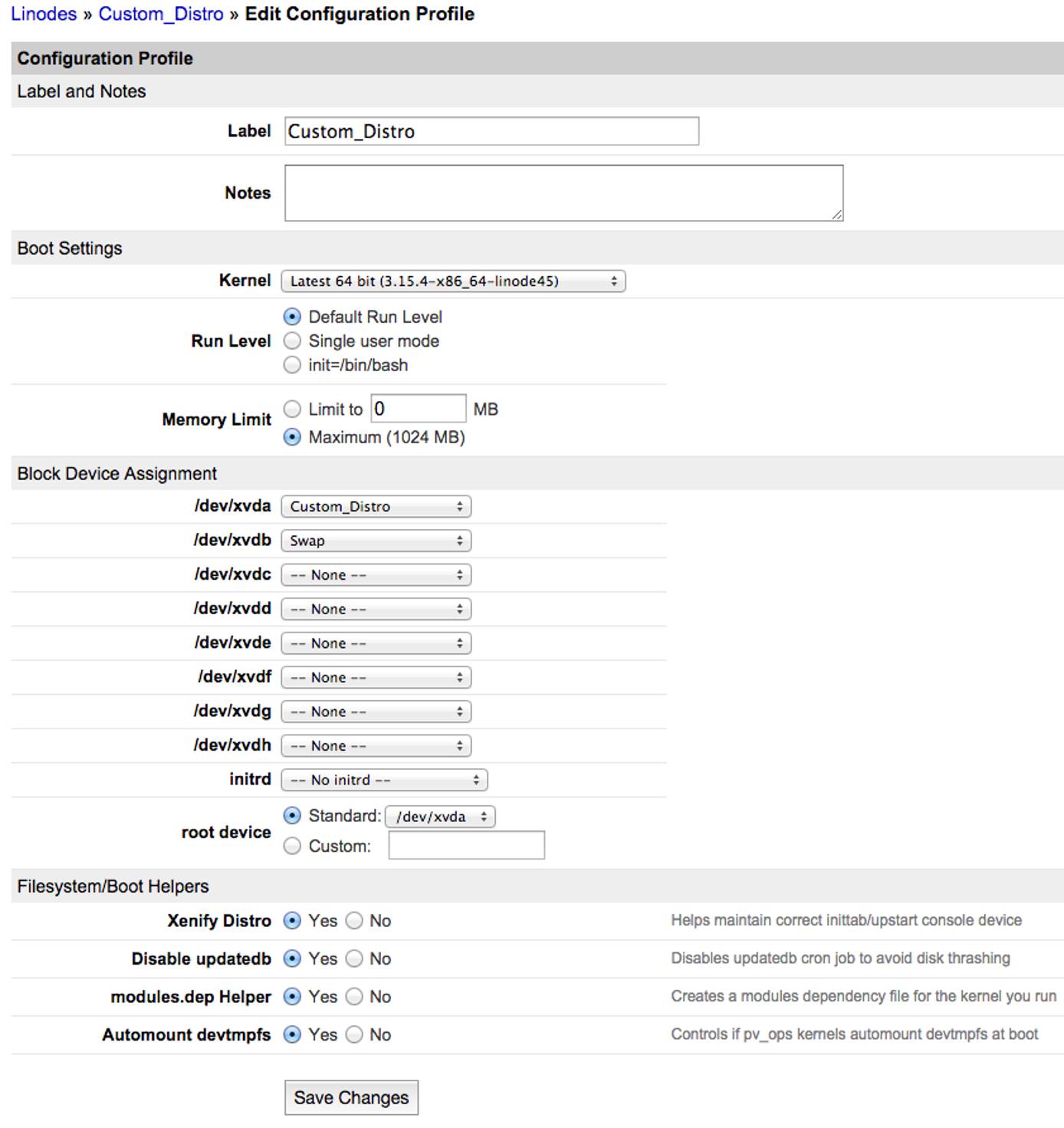Follow the Custom_Distro breadcrumb link
The width and height of the screenshot is (1064, 1128).
click(163, 14)
